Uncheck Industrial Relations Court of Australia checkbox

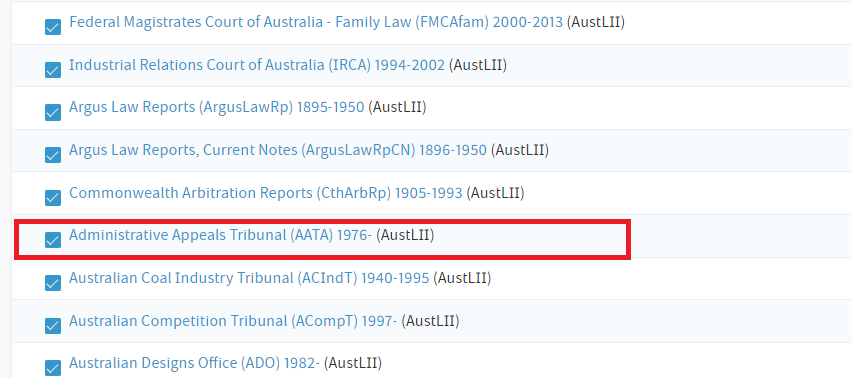(x=53, y=70)
